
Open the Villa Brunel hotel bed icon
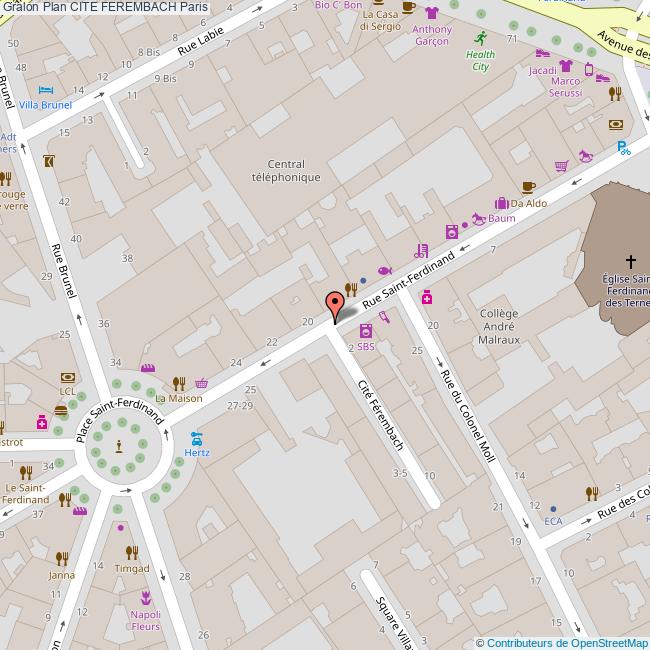point(44,89)
